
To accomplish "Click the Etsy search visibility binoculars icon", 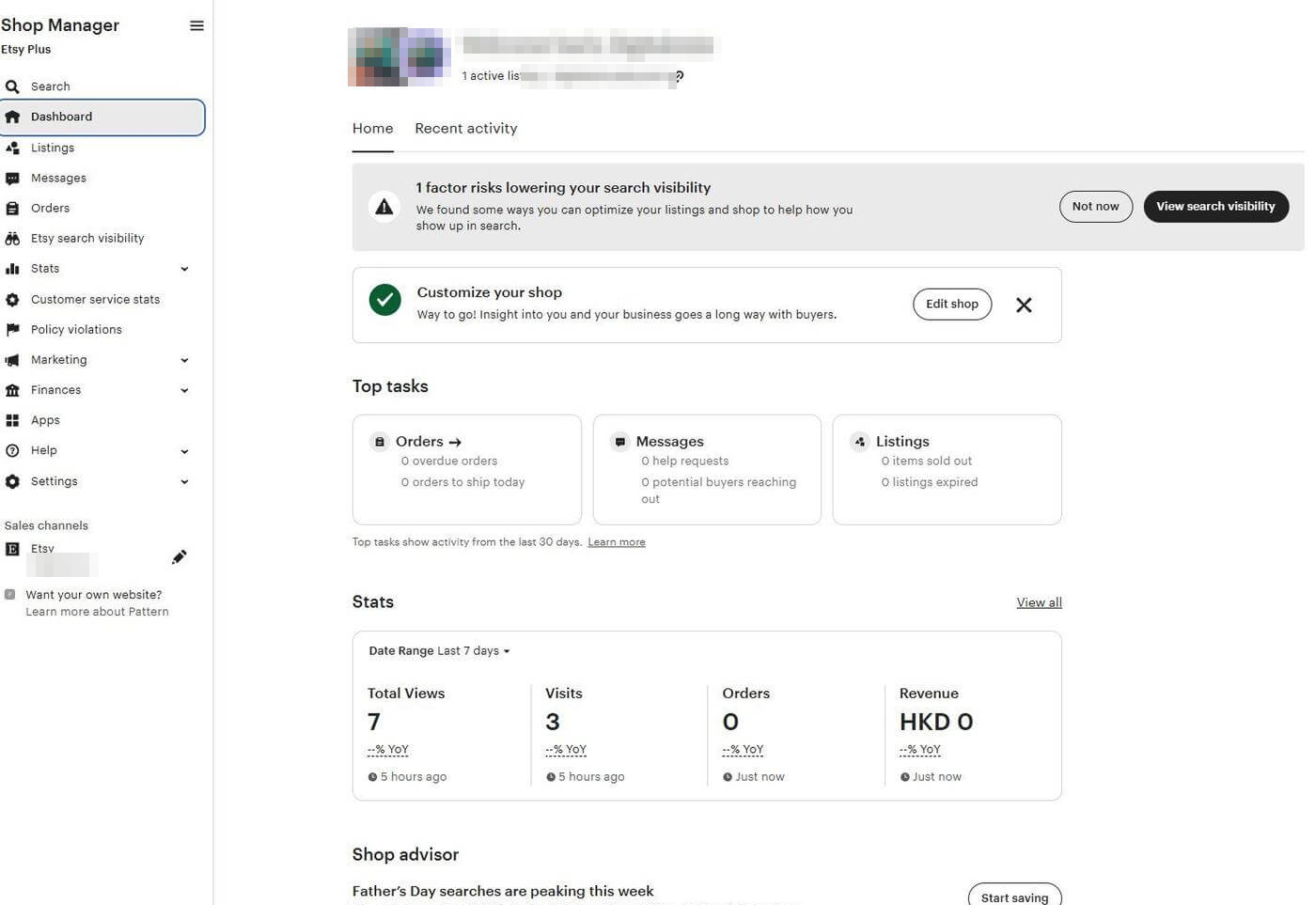I will click(x=12, y=238).
